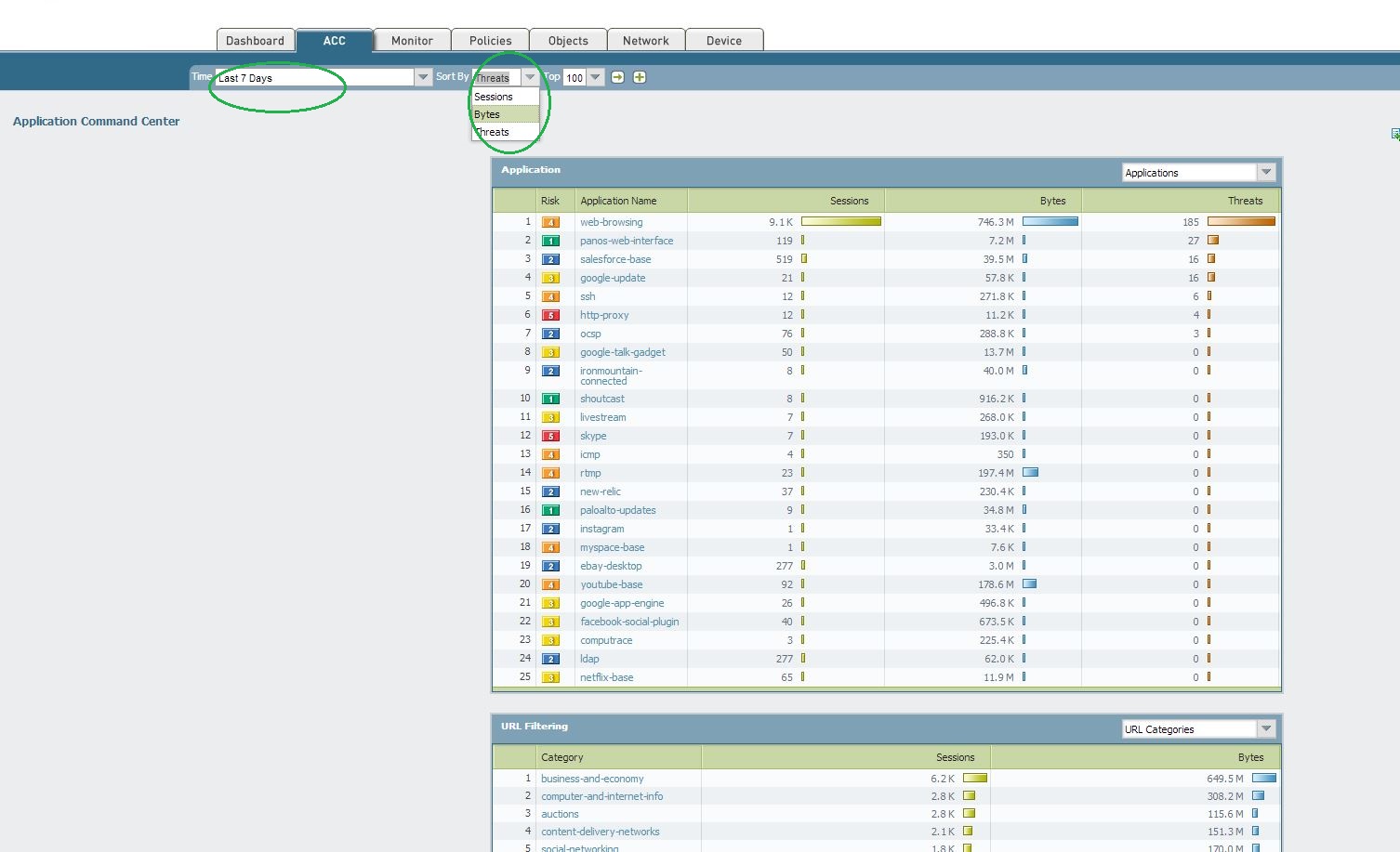Screen dimensions: 1400x852
Task: Click the Category column header in URL Filtering
Action: tap(562, 757)
